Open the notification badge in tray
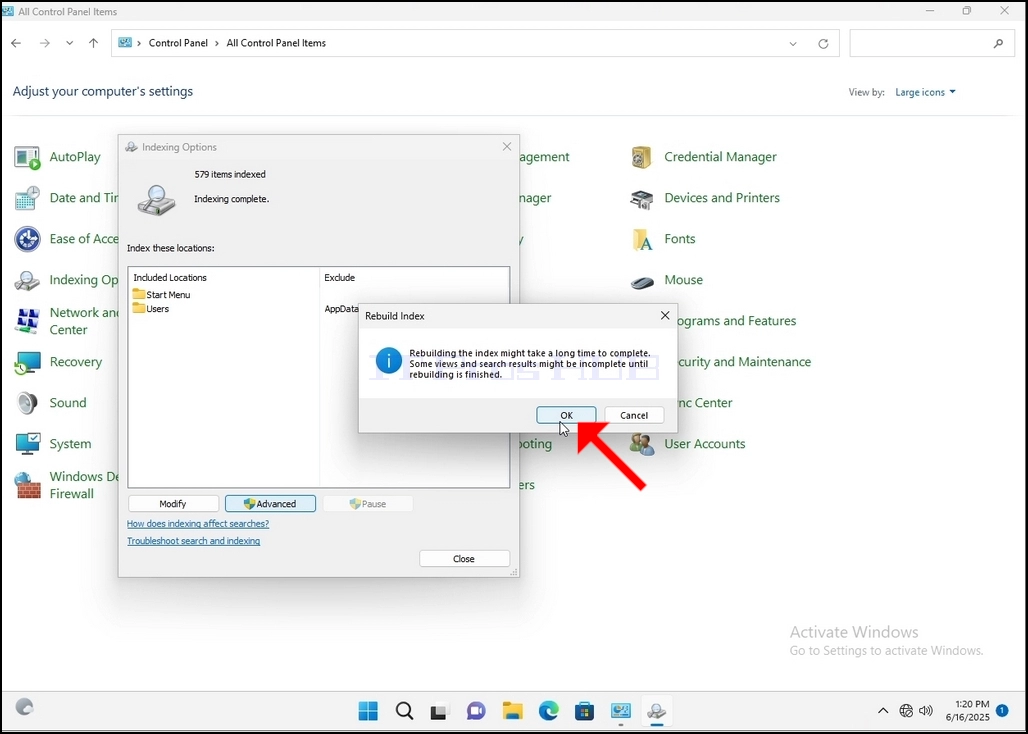This screenshot has width=1028, height=734. click(x=1002, y=710)
